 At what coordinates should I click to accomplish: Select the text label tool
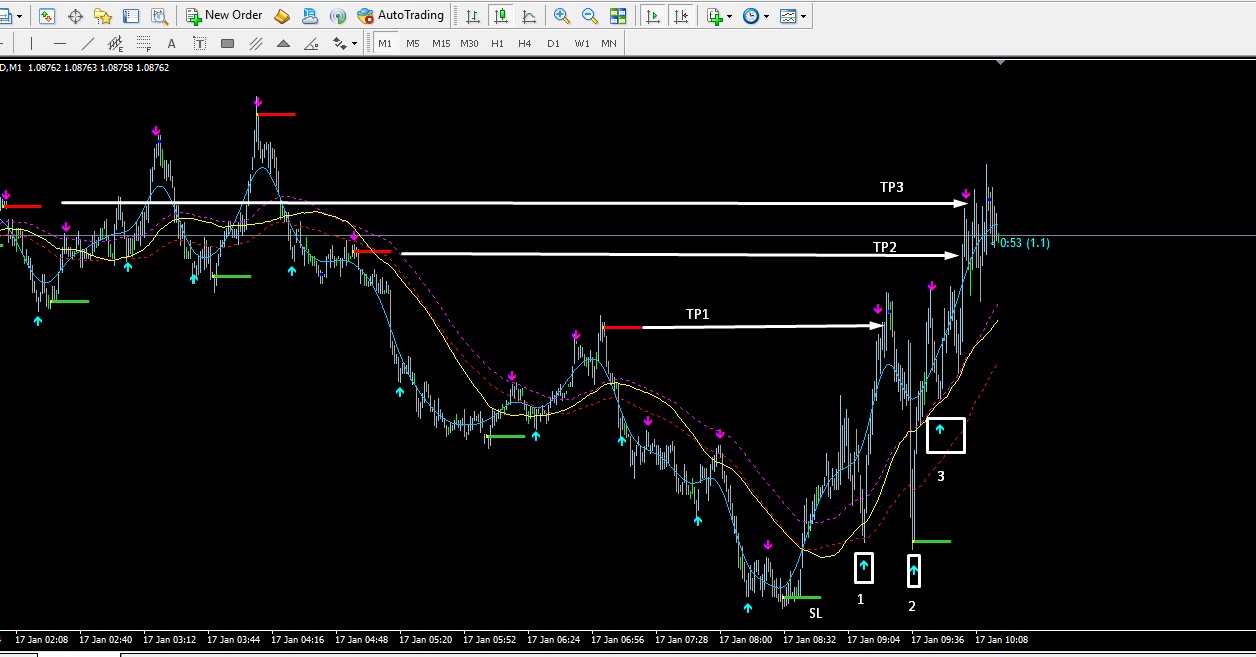point(200,44)
